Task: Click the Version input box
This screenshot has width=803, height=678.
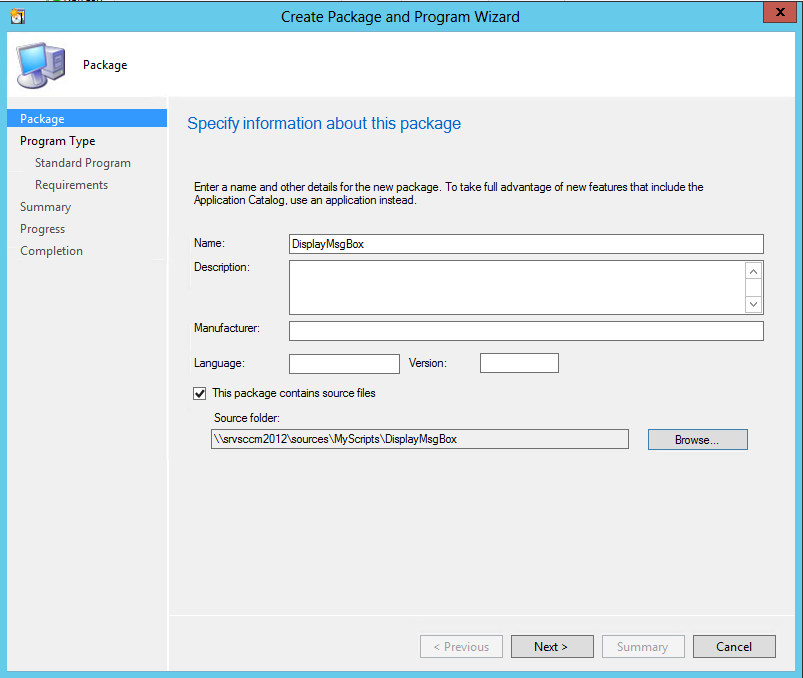Action: (519, 363)
